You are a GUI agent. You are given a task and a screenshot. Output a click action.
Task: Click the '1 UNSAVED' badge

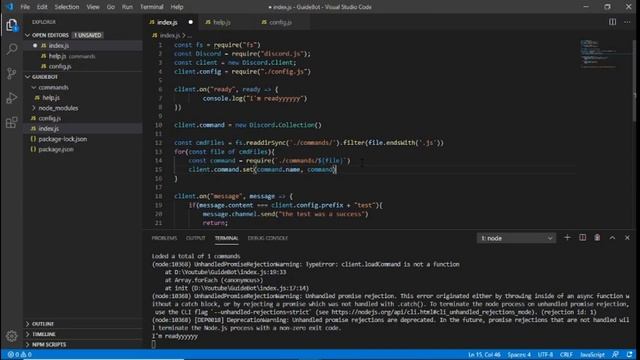[88, 35]
